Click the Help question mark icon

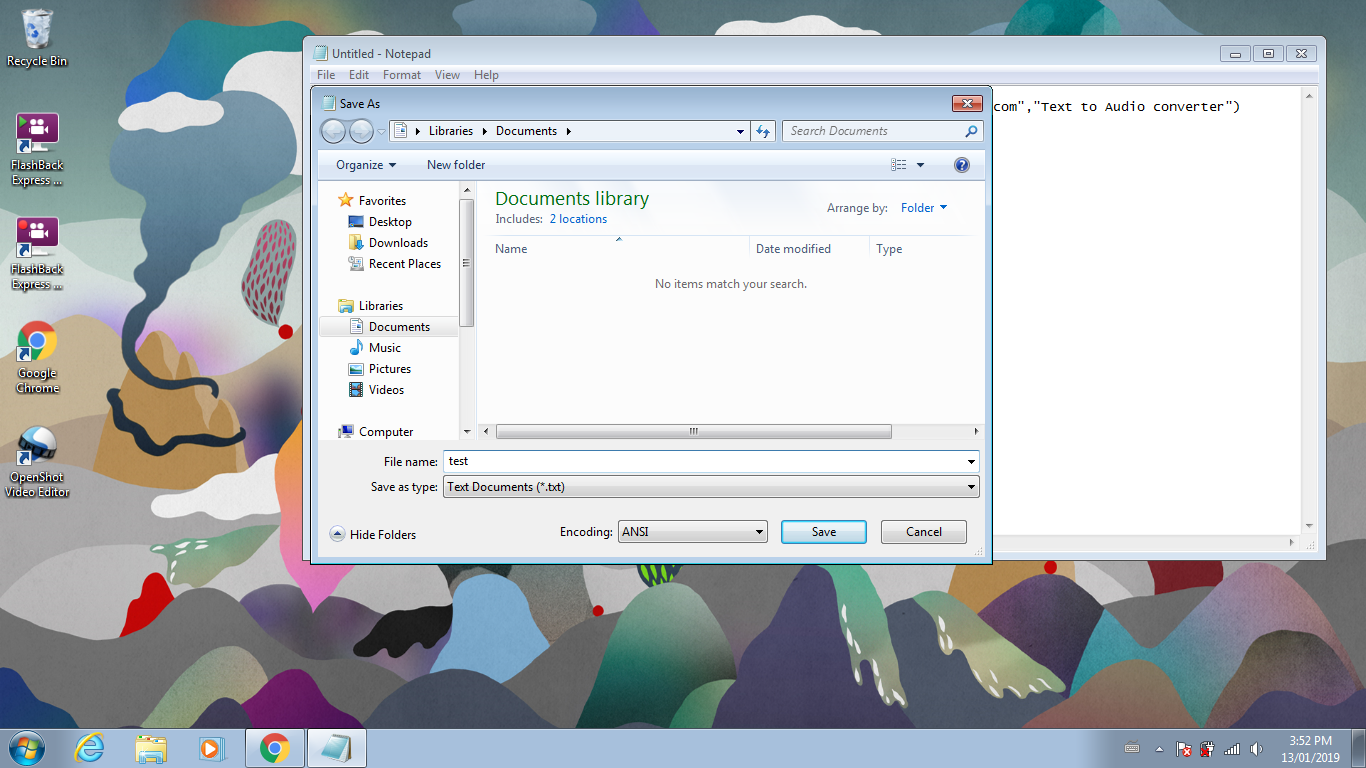pyautogui.click(x=961, y=165)
